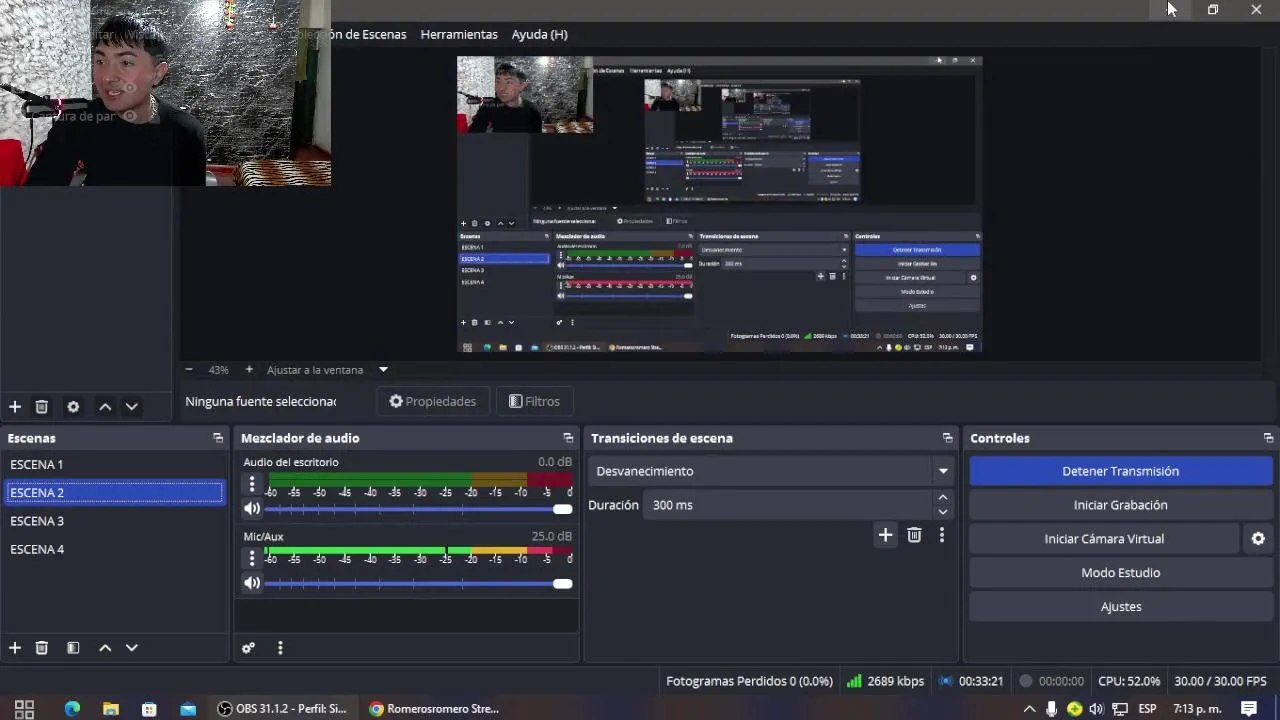Mute Mic/Aux speaker icon
The height and width of the screenshot is (720, 1280).
(252, 583)
